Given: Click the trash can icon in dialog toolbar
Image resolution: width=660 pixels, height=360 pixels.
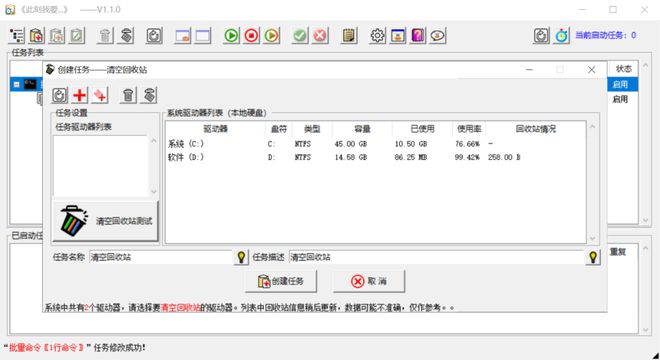Looking at the screenshot, I should click(x=128, y=96).
